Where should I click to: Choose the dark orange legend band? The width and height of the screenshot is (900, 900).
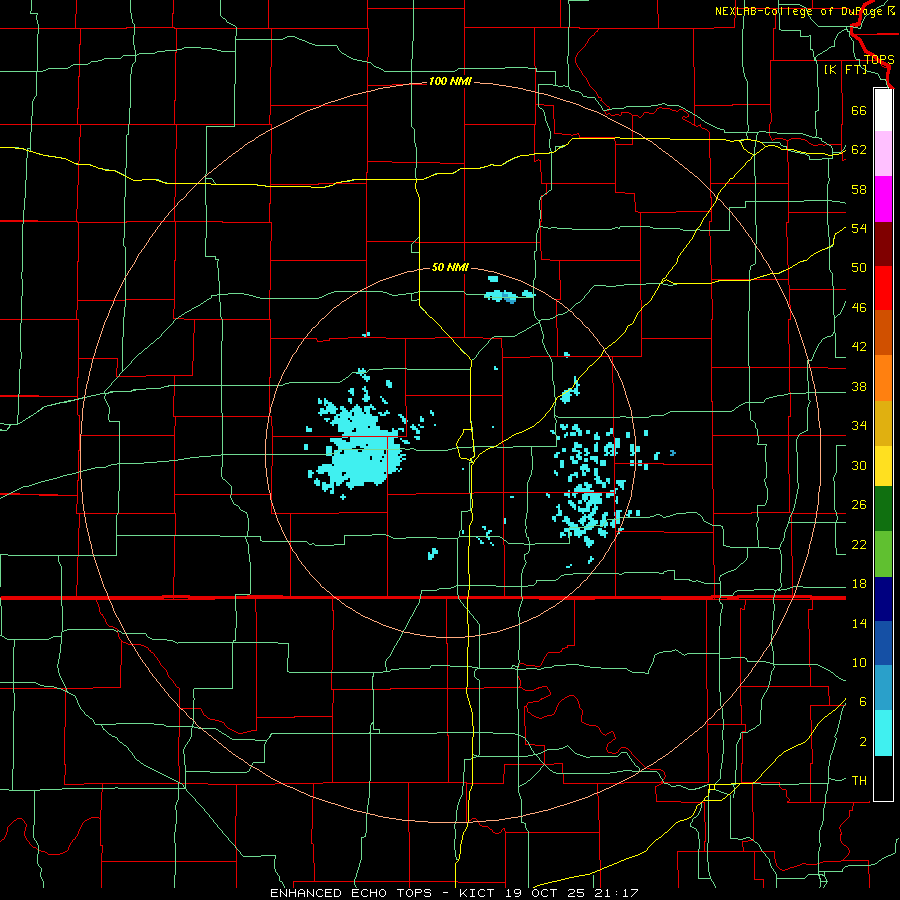click(883, 332)
